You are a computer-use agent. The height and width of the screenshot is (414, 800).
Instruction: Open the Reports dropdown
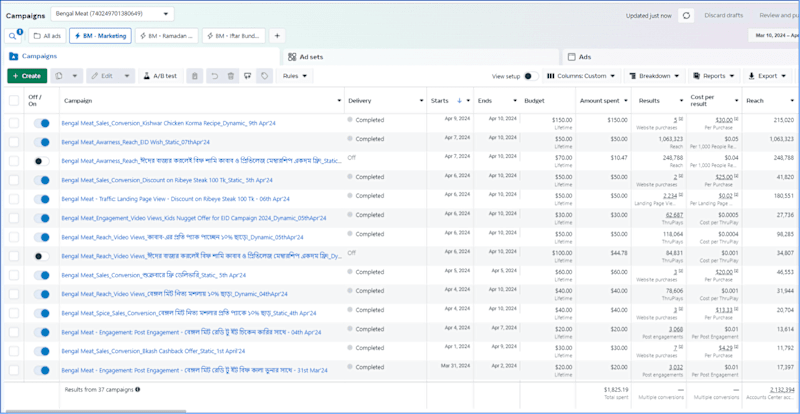(x=714, y=76)
